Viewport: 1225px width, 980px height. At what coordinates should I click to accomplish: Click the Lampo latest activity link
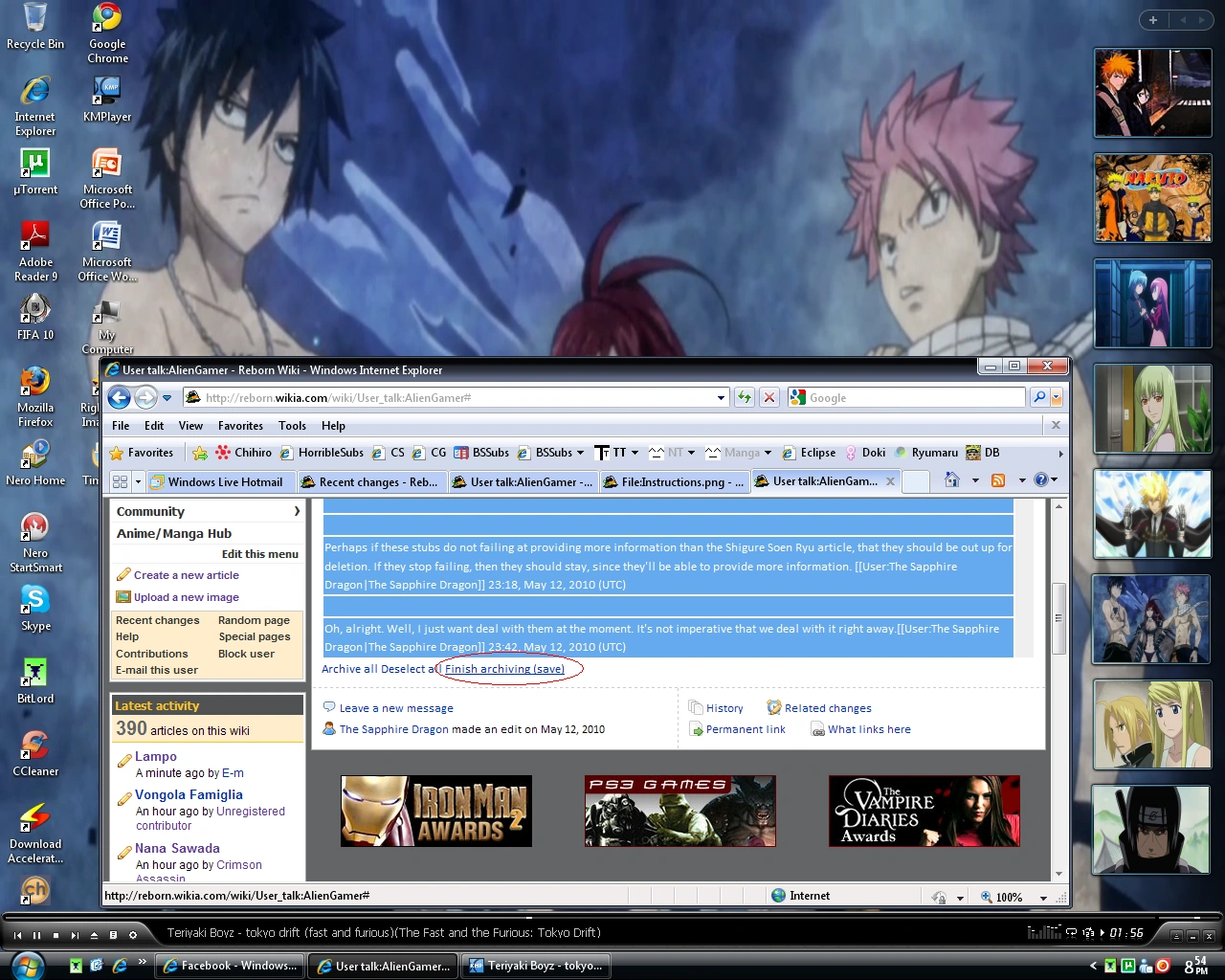click(x=156, y=756)
